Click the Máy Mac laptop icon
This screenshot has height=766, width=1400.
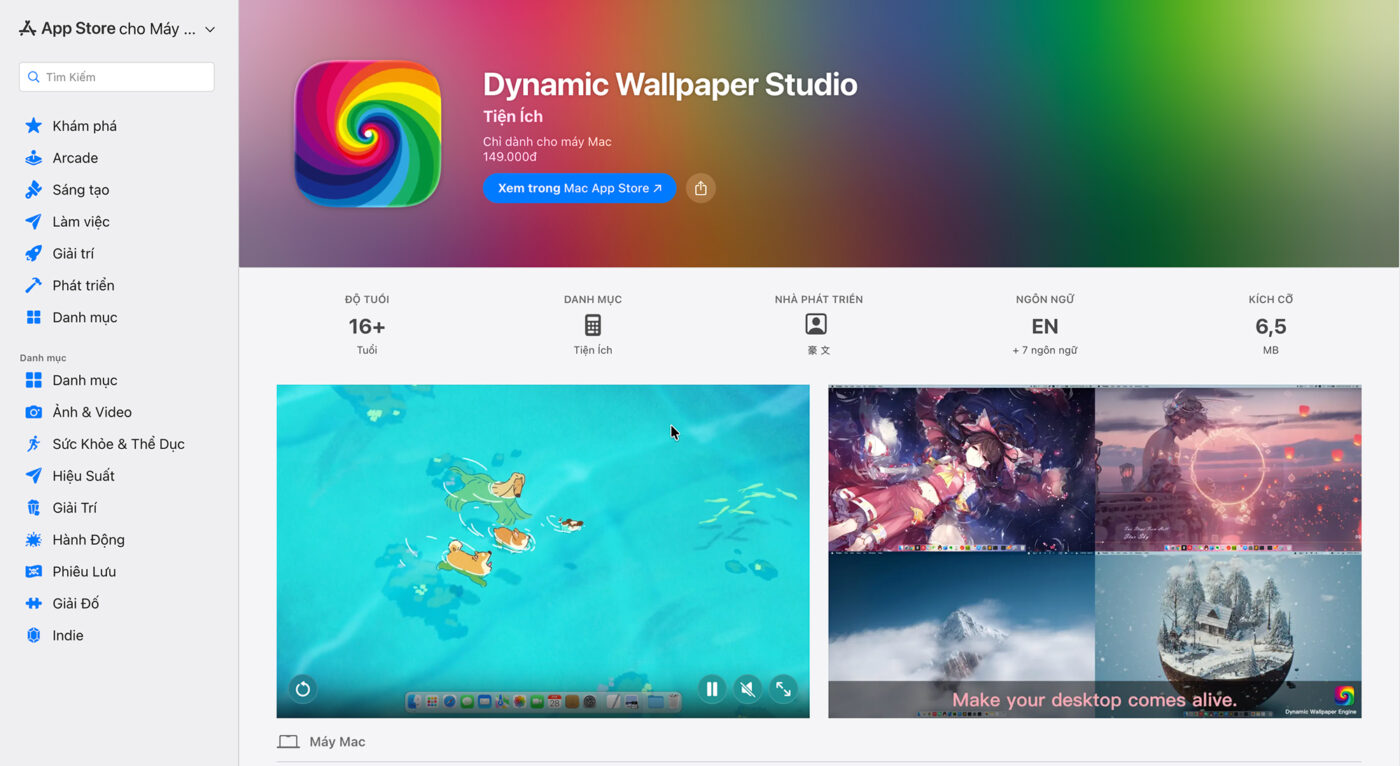click(x=288, y=742)
